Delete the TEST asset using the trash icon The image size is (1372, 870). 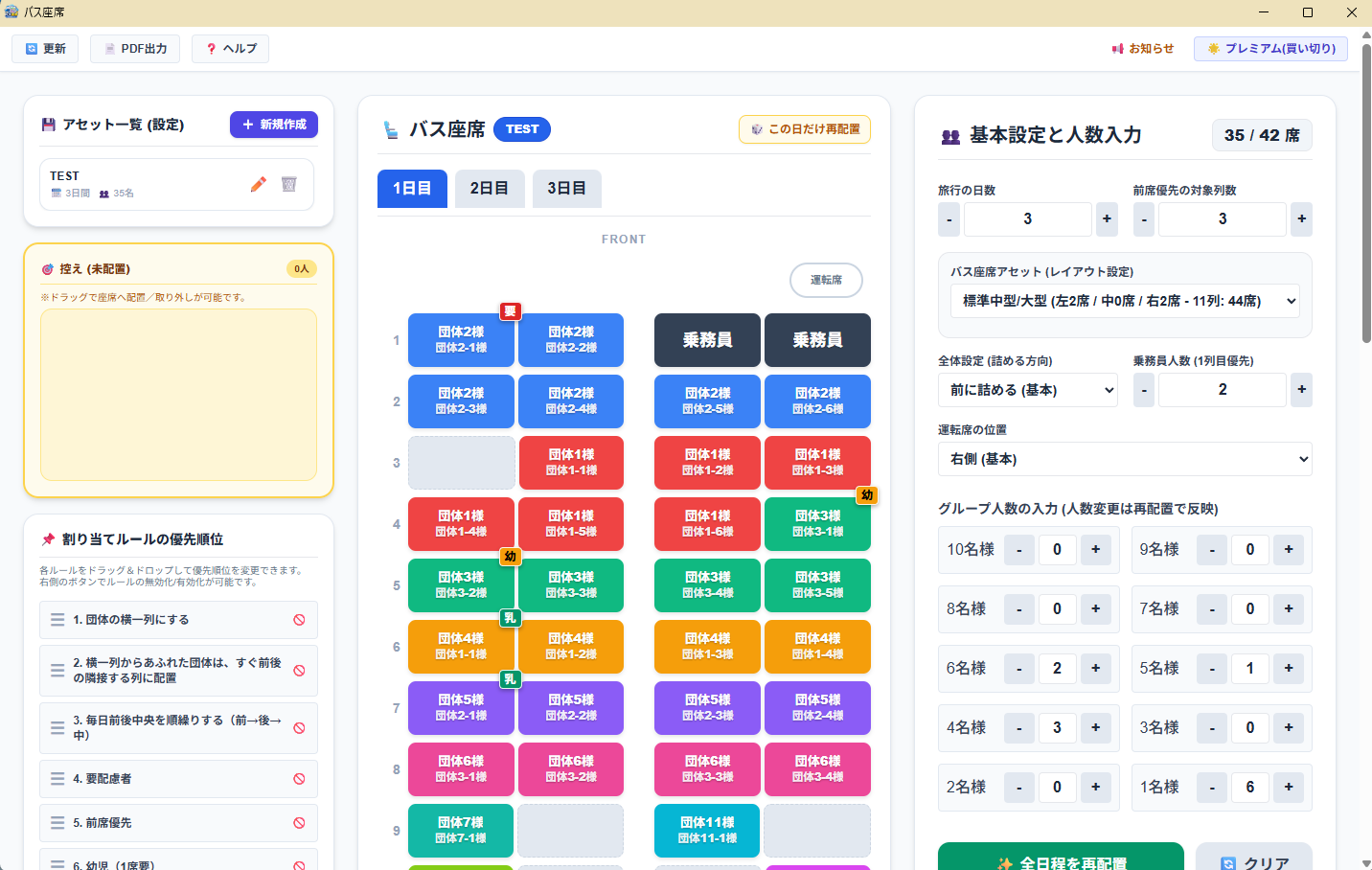(288, 184)
